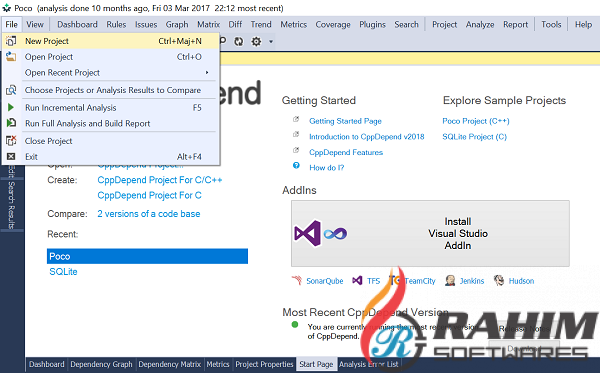This screenshot has height=373, width=600.
Task: Open the Project menu
Action: pyautogui.click(x=445, y=24)
